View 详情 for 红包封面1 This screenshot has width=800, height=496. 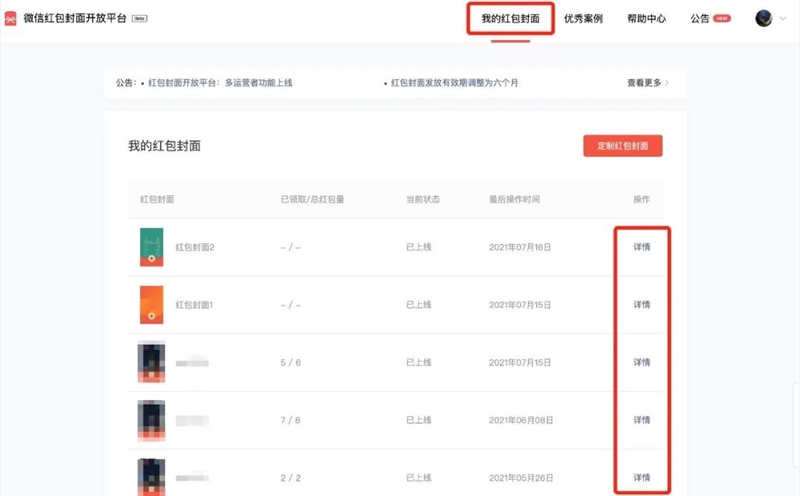point(641,305)
